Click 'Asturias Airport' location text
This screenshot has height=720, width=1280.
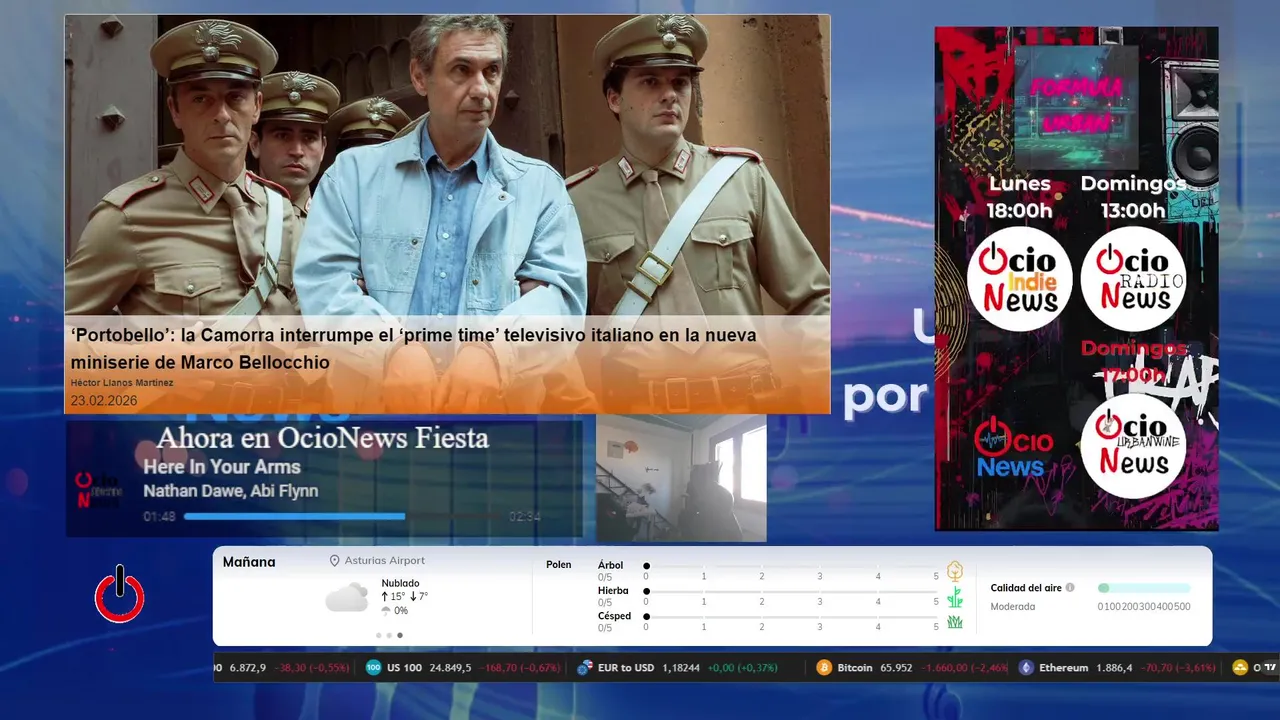click(x=384, y=561)
